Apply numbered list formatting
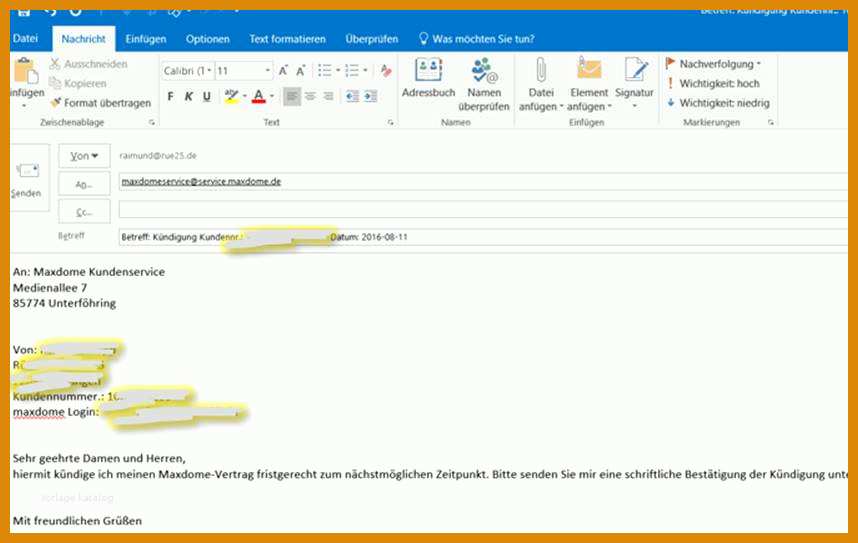The width and height of the screenshot is (858, 543). 352,71
